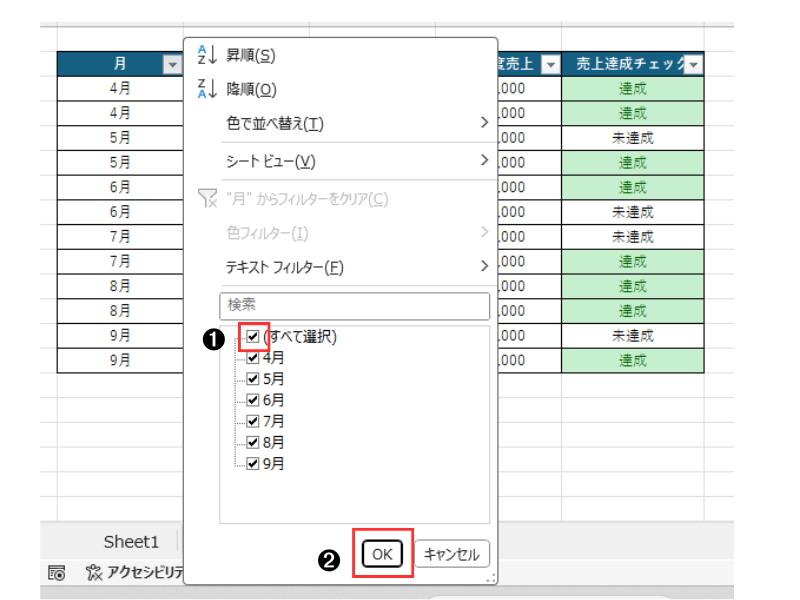Click the clear filter funnel icon
Screen dimensions: 800x600
(x=207, y=199)
